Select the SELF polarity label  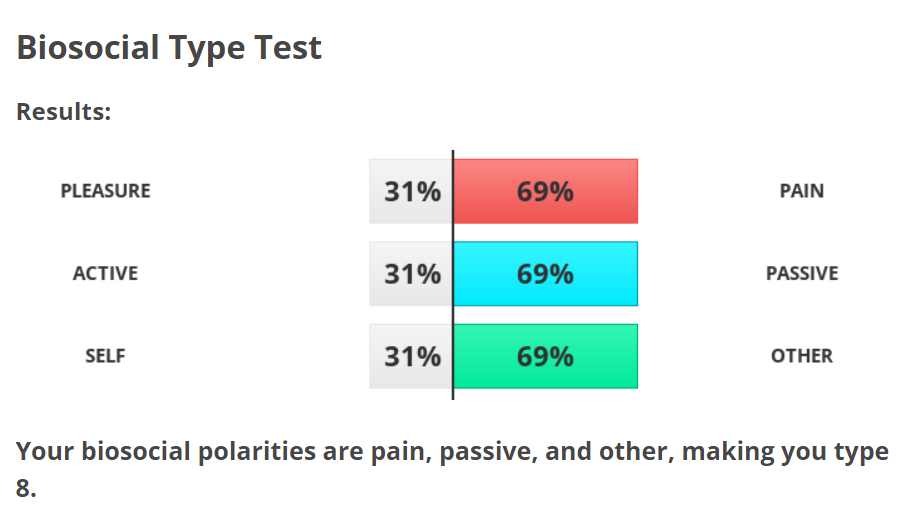[105, 355]
